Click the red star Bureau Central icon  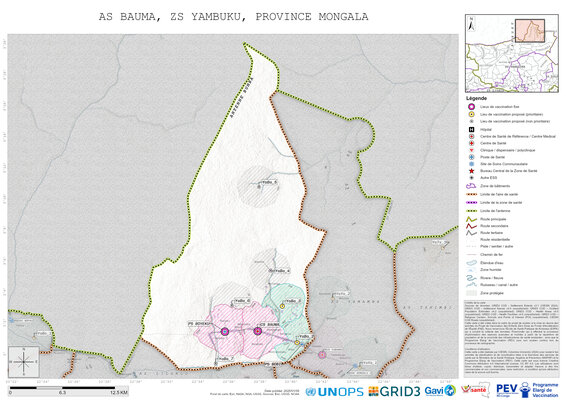click(471, 171)
